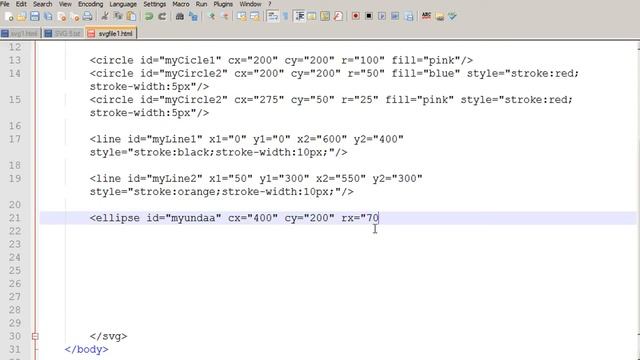Paste from clipboard toolbar icon
The height and width of the screenshot is (360, 640).
point(131,16)
